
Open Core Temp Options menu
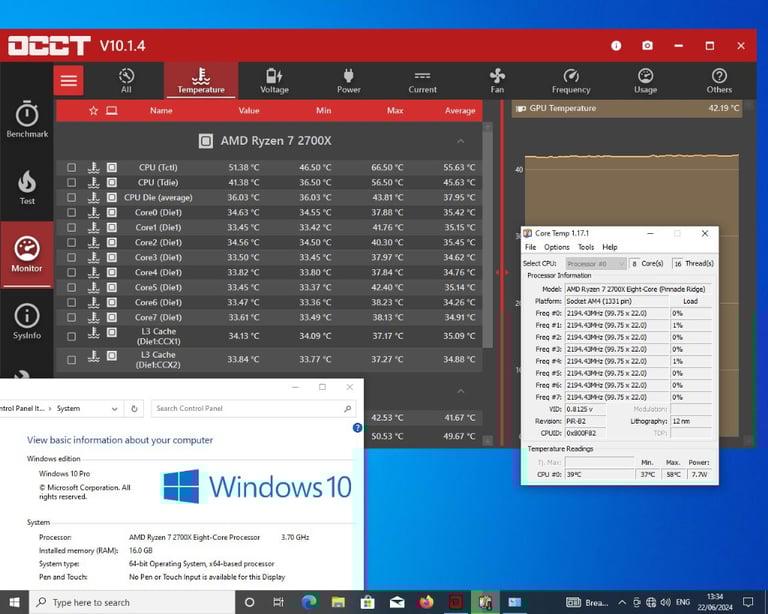tap(557, 247)
